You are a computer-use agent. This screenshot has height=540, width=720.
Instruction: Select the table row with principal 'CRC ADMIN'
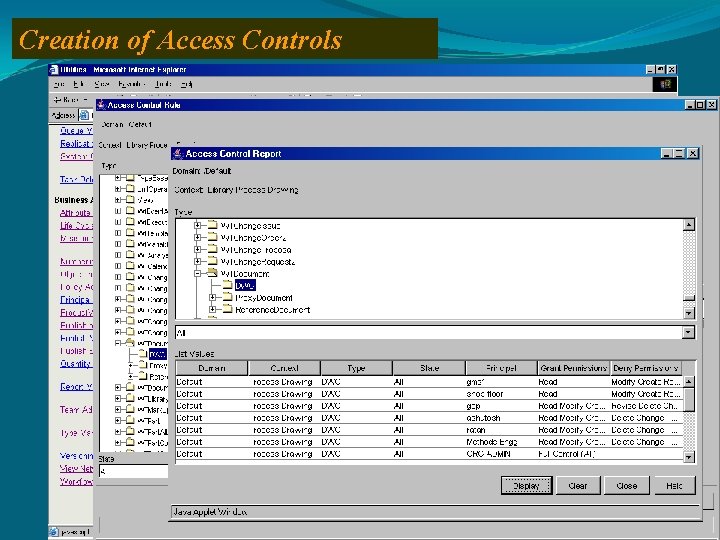[x=429, y=454]
